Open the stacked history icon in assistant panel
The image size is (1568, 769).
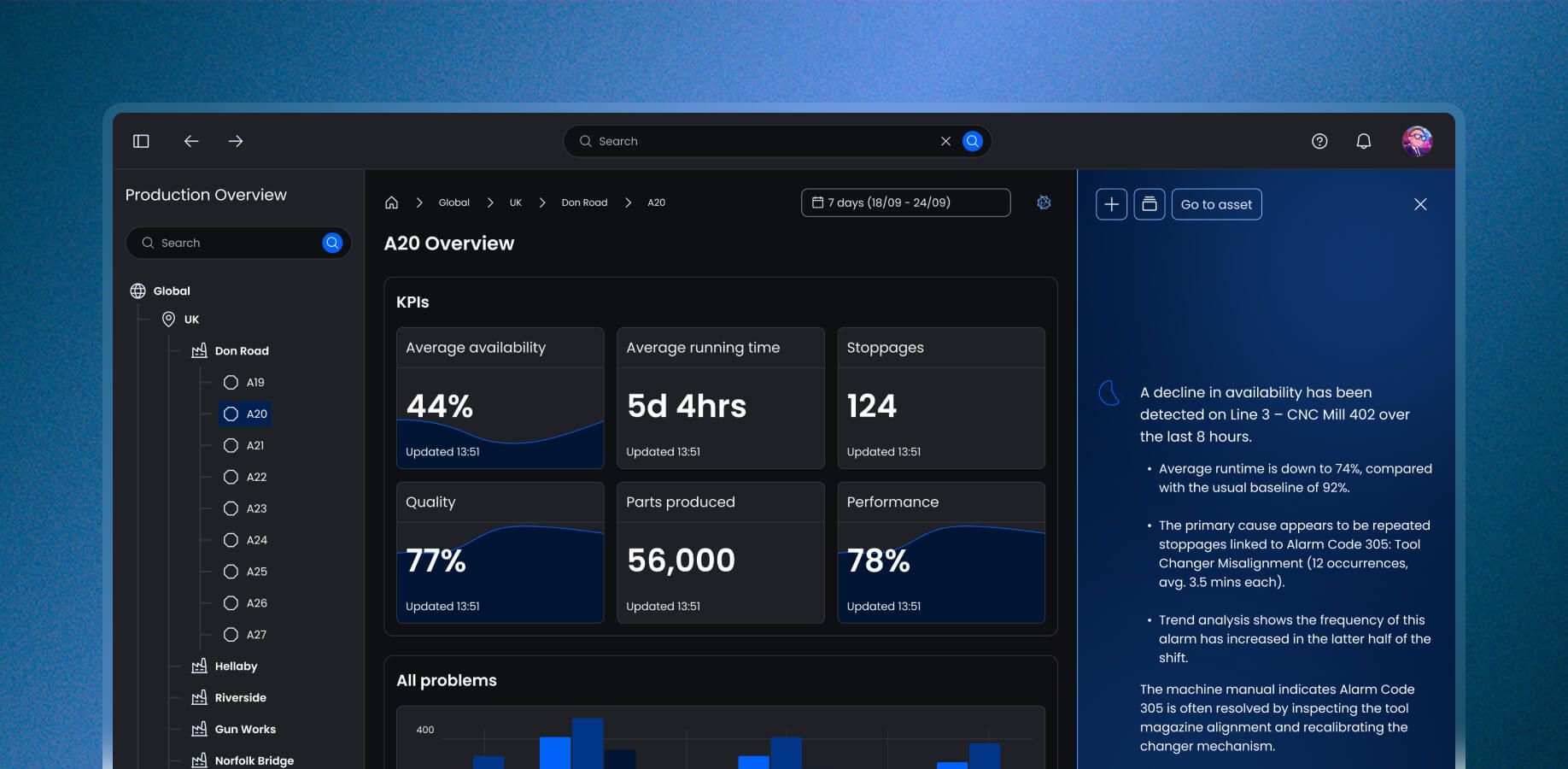tap(1150, 204)
